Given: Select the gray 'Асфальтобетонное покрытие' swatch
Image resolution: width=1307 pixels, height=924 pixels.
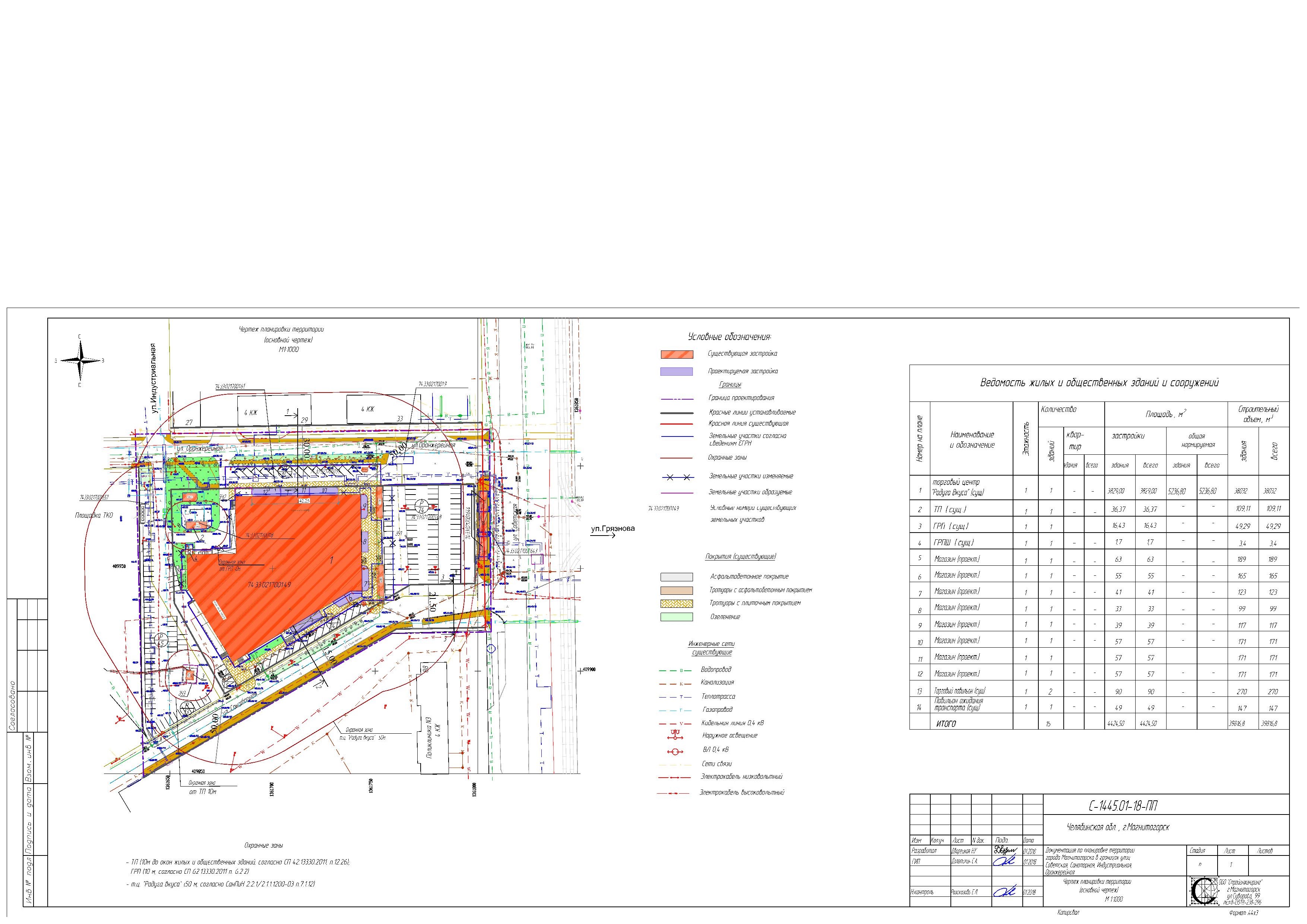Looking at the screenshot, I should click(676, 577).
